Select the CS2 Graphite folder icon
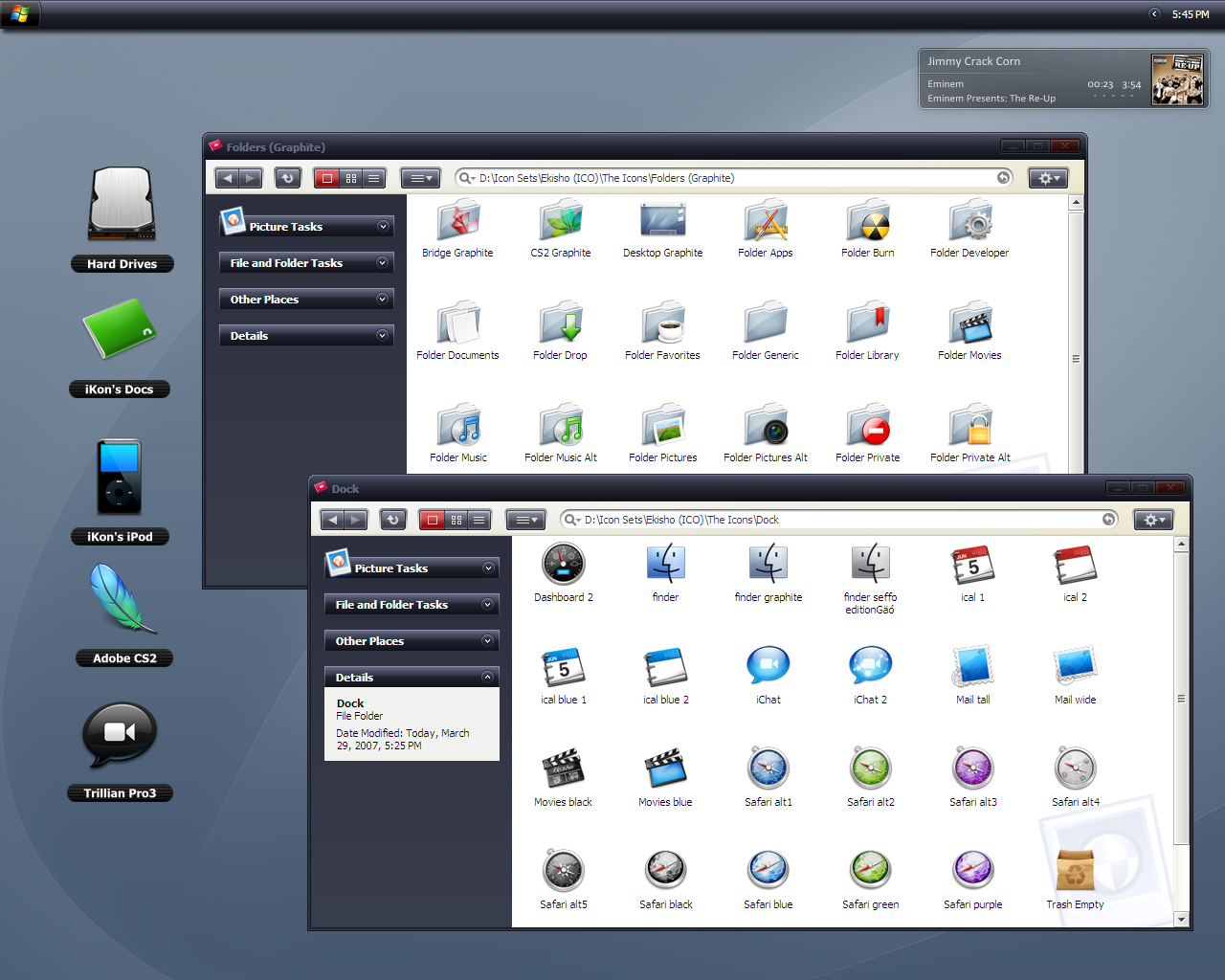This screenshot has height=980, width=1225. pos(561,221)
